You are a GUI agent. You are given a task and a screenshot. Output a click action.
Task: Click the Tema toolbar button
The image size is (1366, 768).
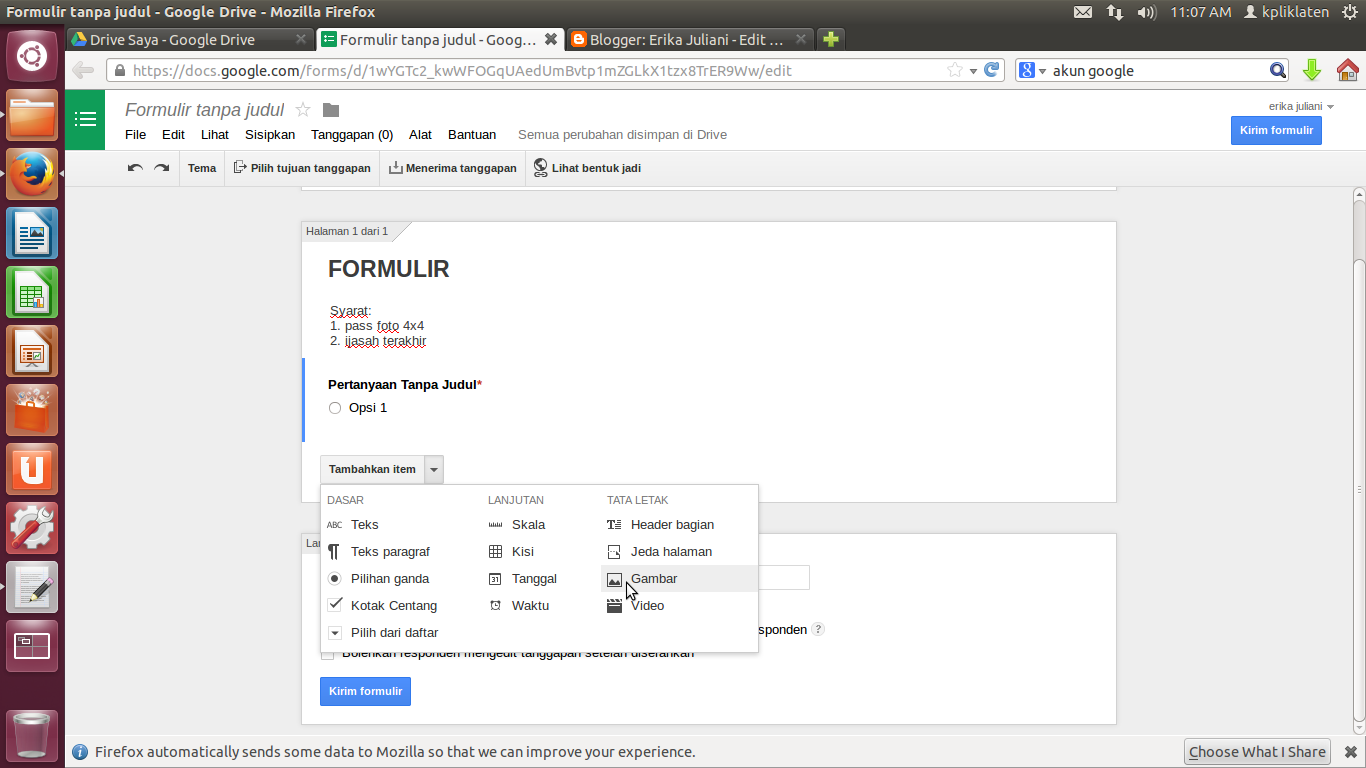(x=202, y=168)
